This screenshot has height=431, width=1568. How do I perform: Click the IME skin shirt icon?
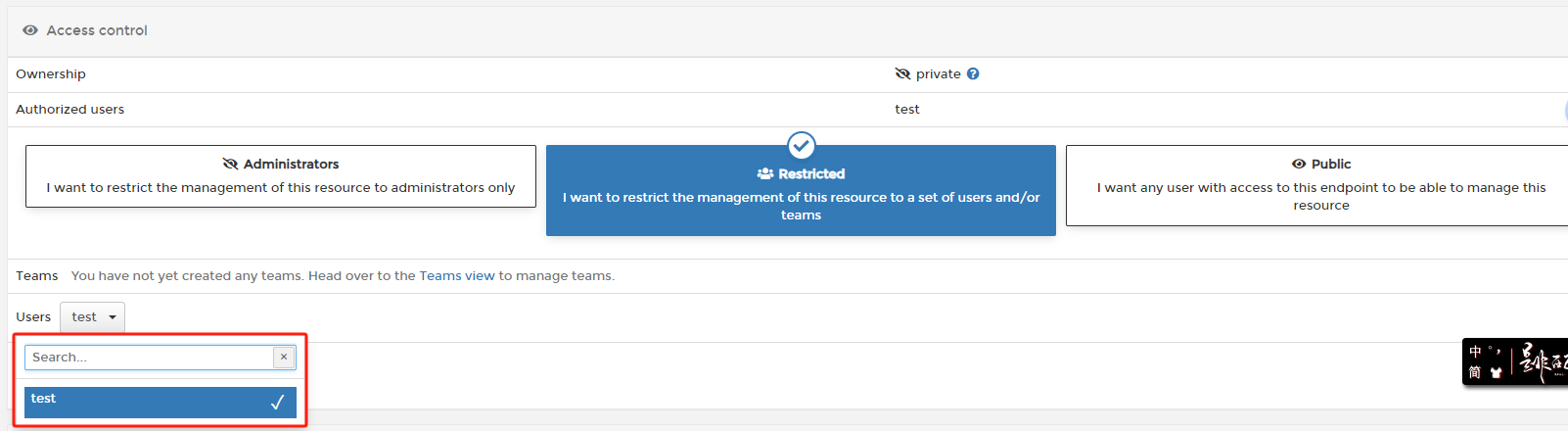coord(1496,373)
